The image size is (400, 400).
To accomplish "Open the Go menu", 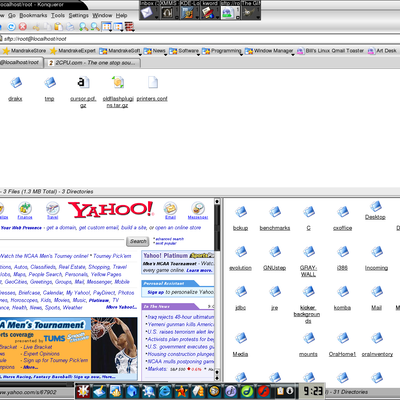I will click(x=12, y=15).
